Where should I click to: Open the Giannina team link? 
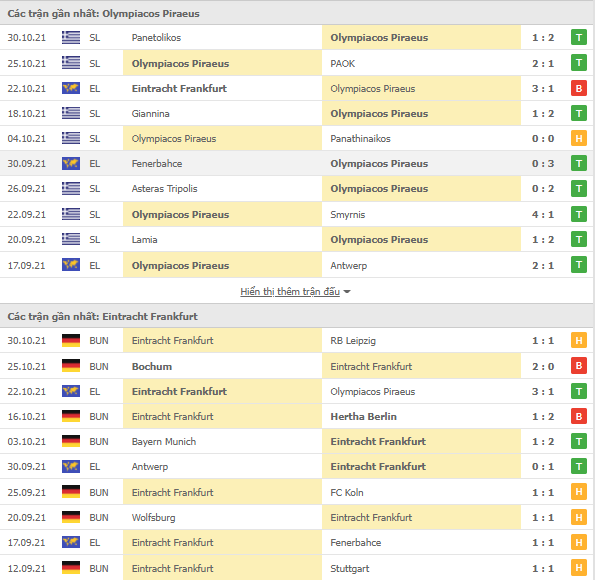click(150, 113)
